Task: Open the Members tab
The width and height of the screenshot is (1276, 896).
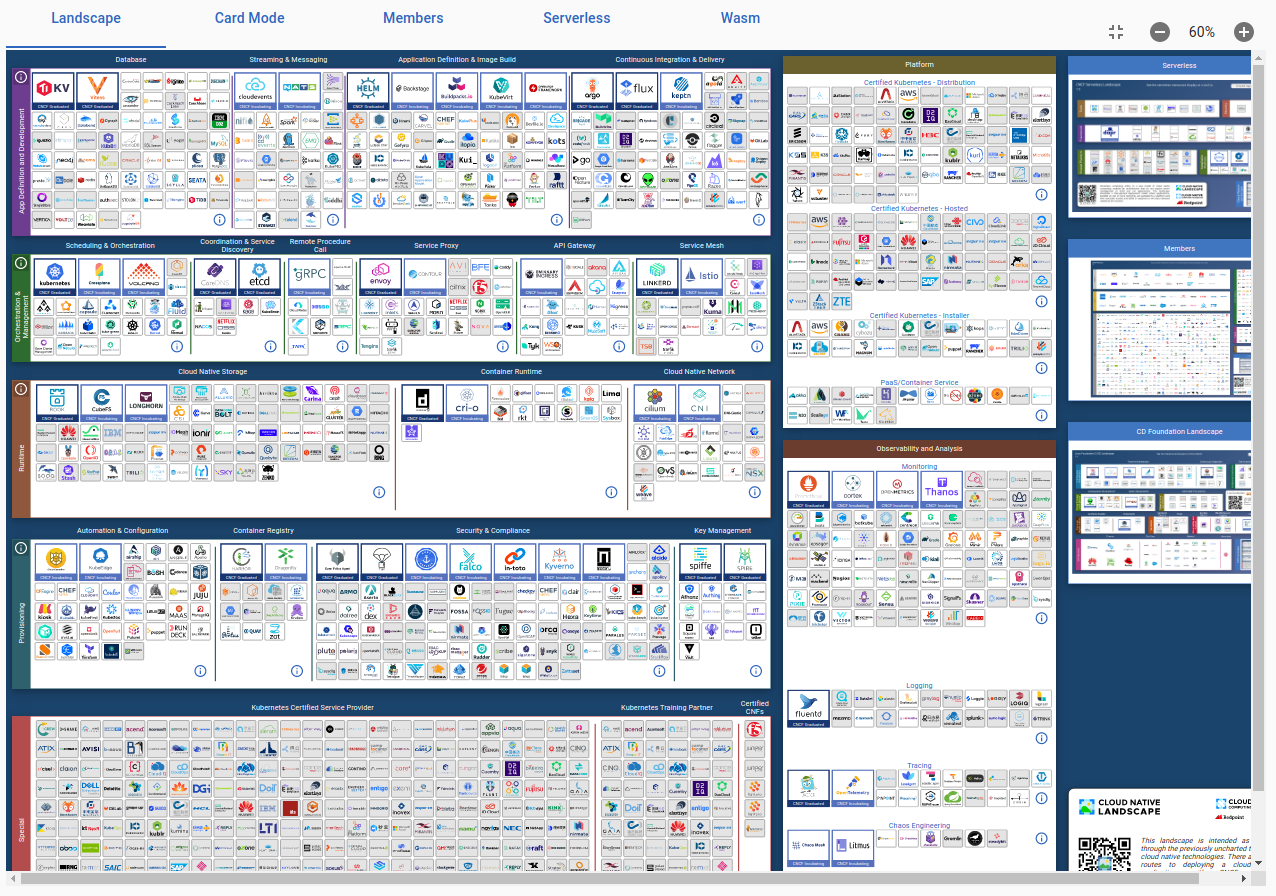Action: click(x=413, y=18)
